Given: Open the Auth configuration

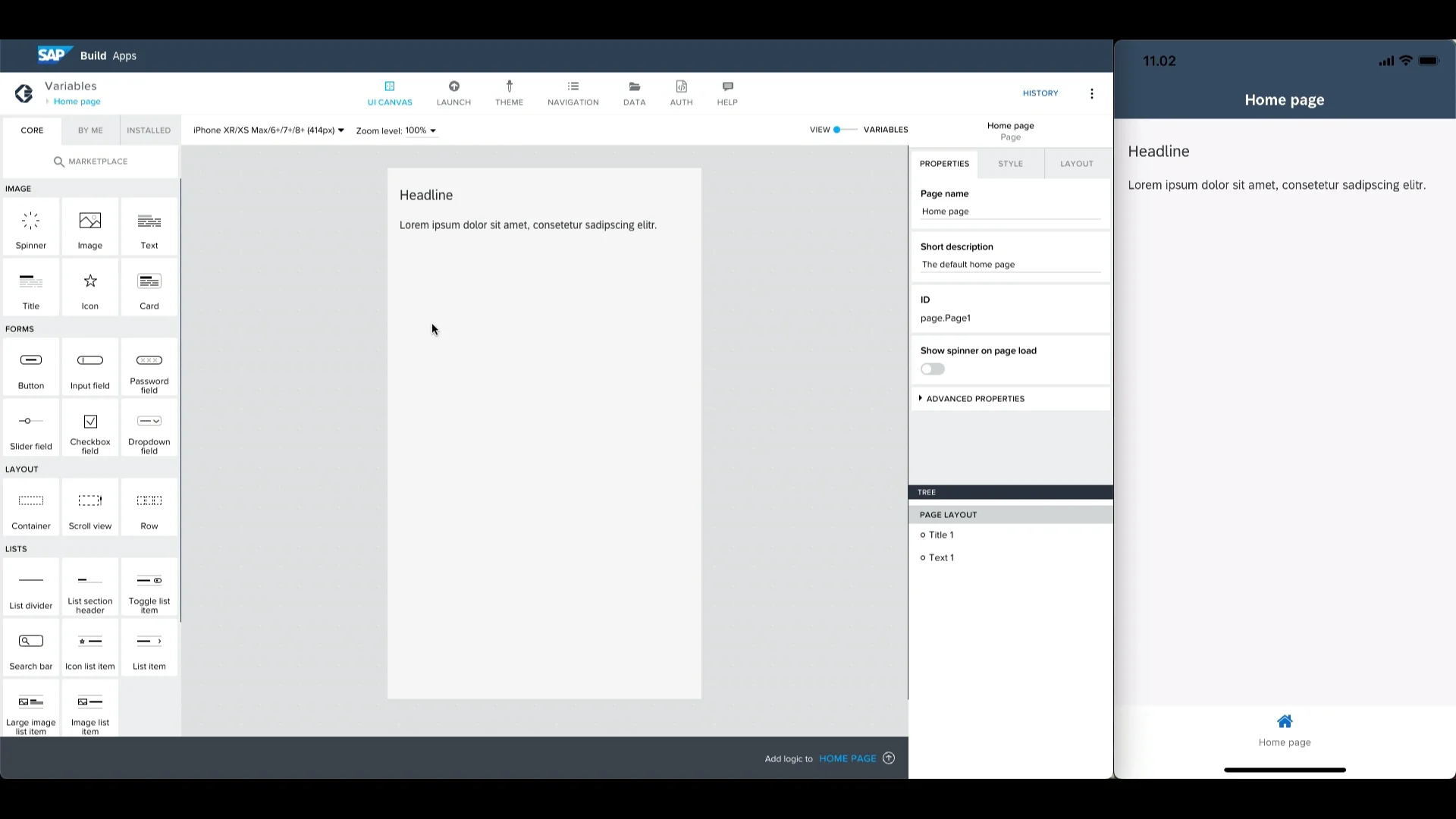Looking at the screenshot, I should point(680,93).
